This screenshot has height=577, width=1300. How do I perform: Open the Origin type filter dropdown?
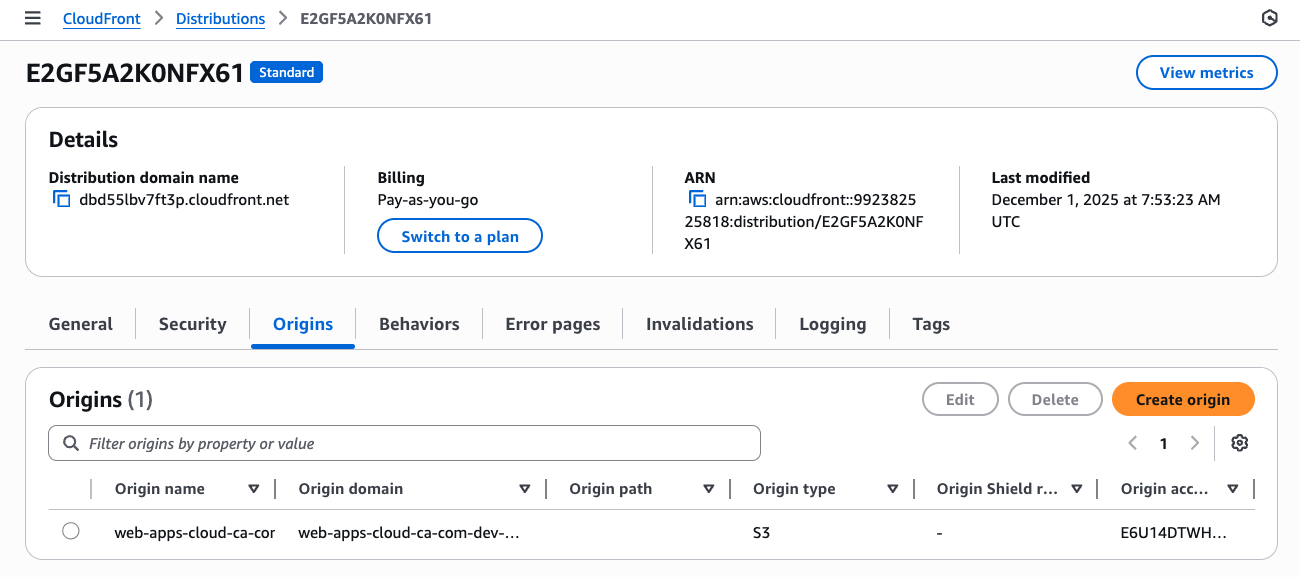coord(892,488)
